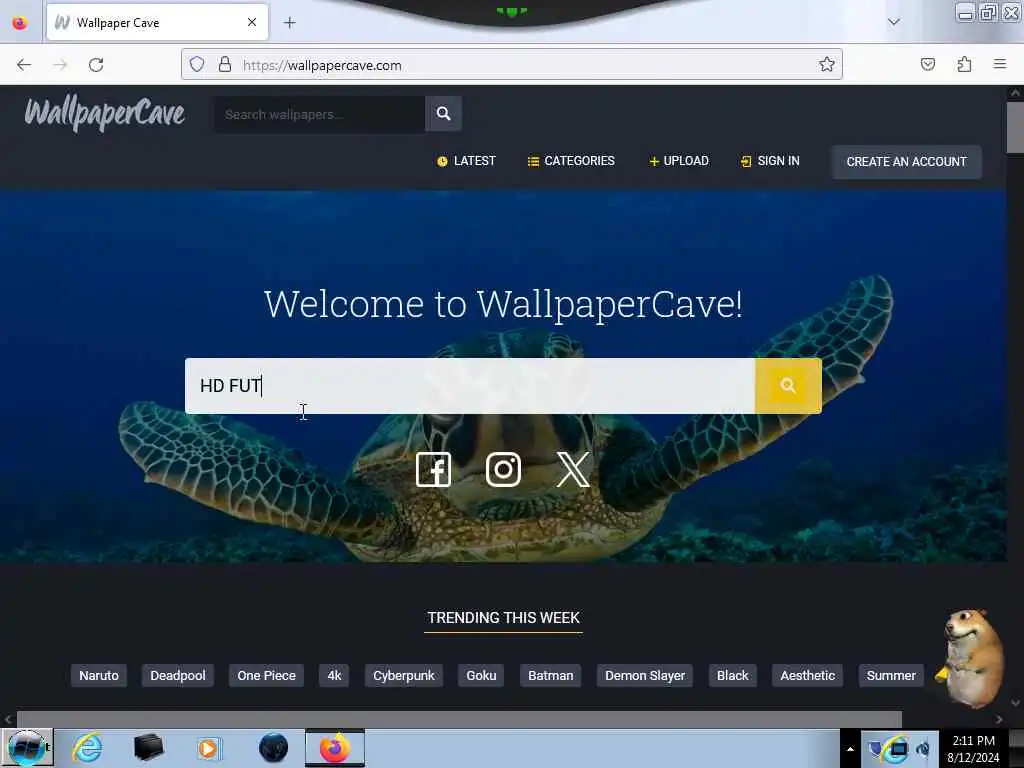Open the Instagram icon

pos(504,470)
